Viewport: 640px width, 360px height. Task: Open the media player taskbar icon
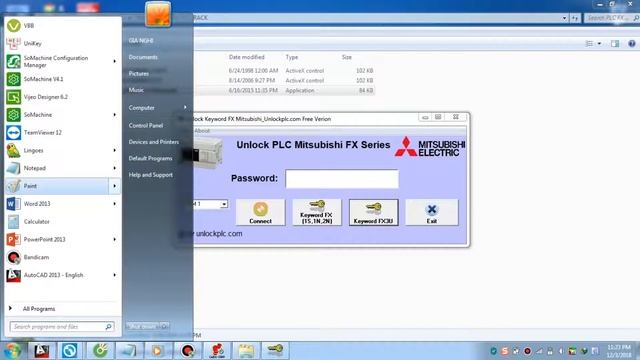tap(158, 350)
